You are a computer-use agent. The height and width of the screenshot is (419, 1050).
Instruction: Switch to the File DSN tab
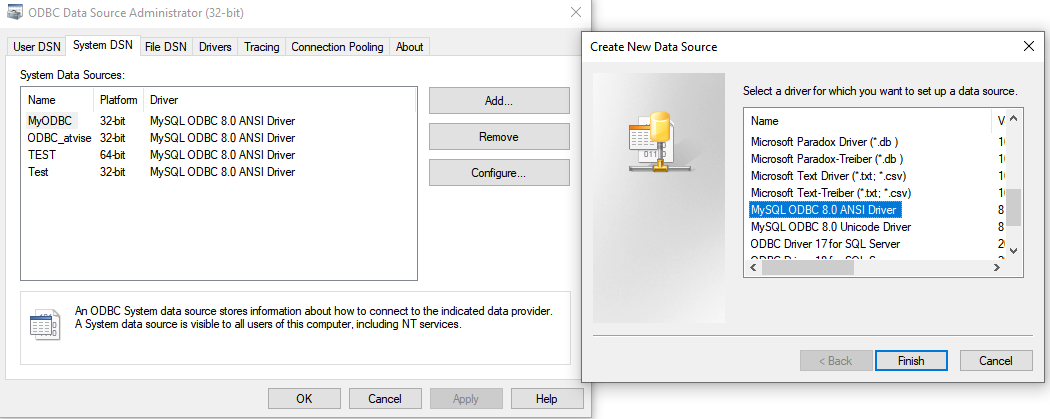click(x=165, y=47)
